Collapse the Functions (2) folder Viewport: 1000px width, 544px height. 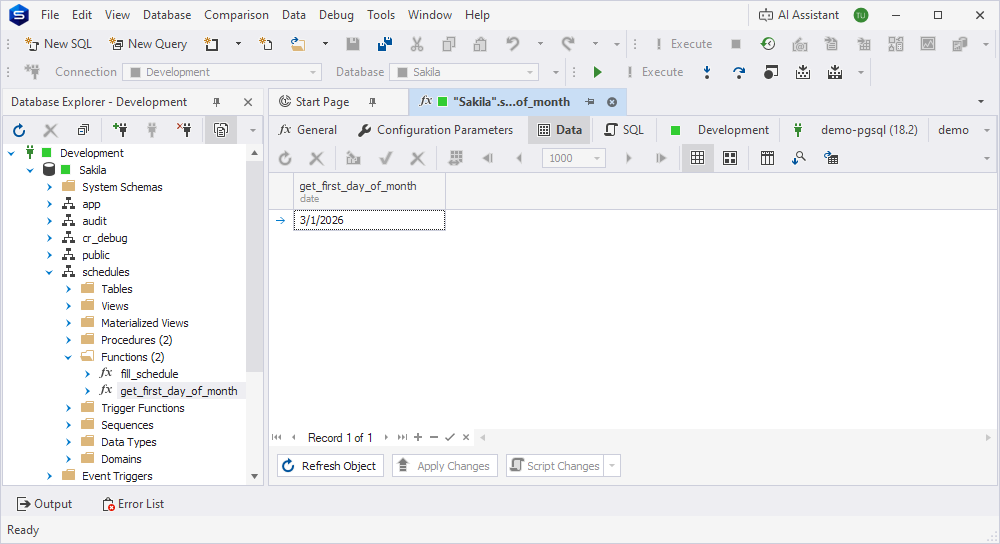point(68,357)
